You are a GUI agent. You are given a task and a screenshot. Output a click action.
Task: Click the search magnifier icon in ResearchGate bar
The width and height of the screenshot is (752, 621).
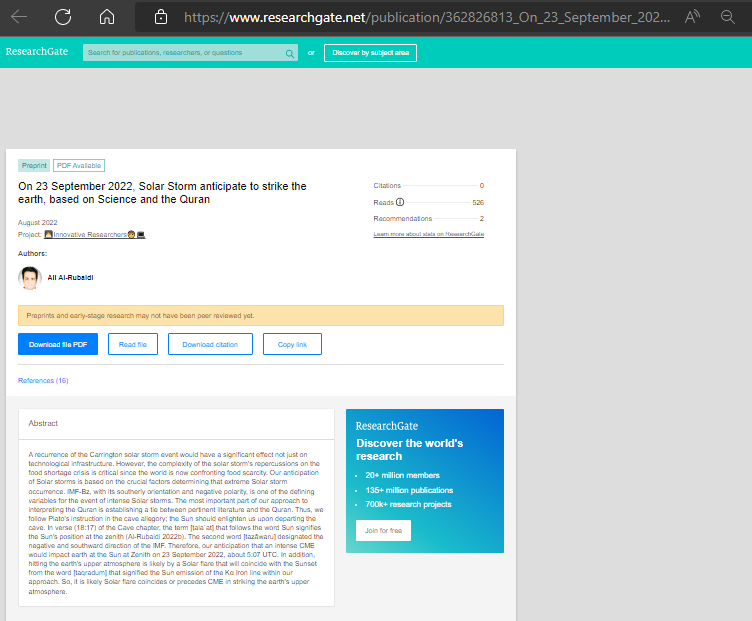click(x=290, y=53)
